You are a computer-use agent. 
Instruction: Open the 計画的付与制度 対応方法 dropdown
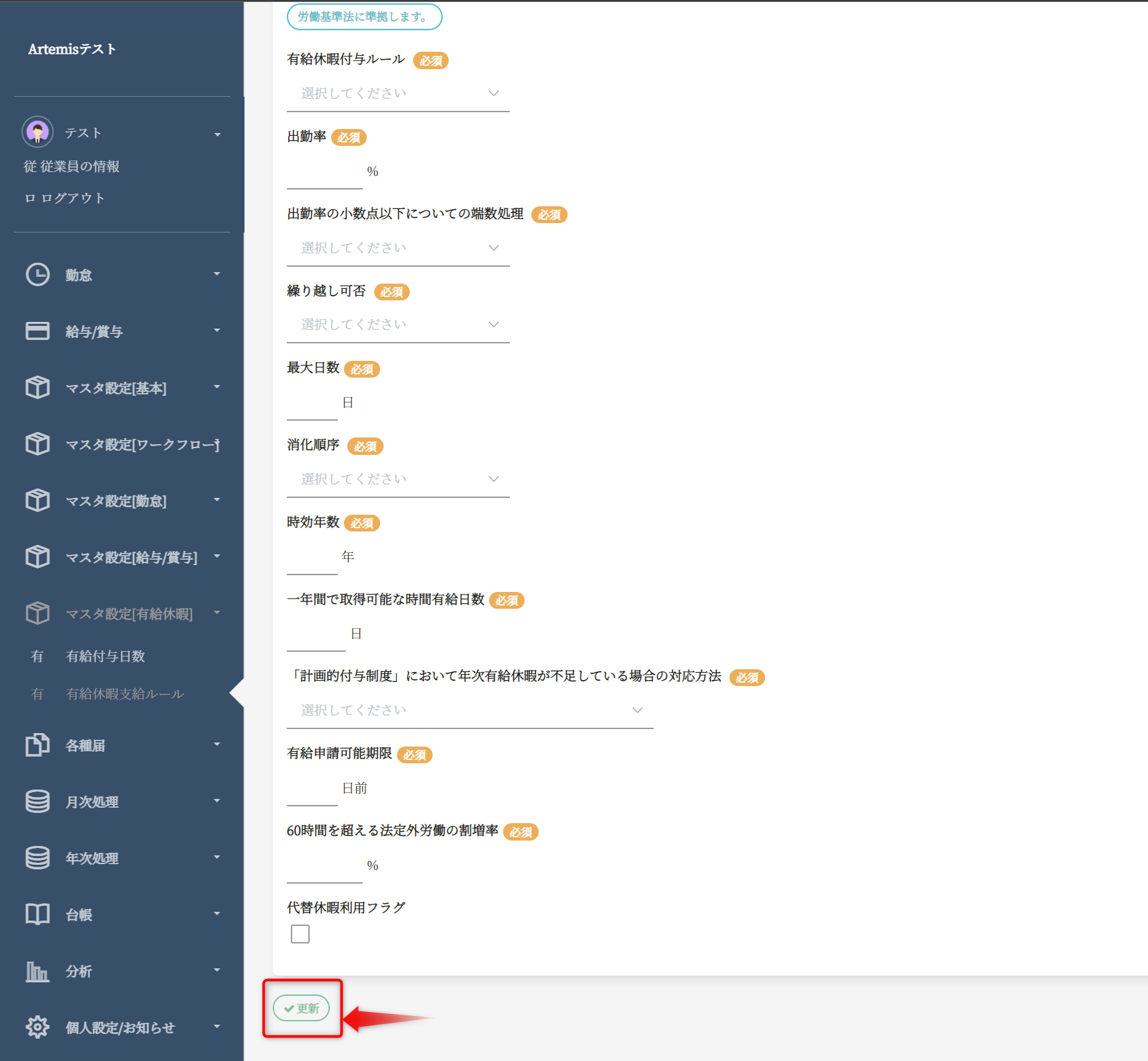[x=470, y=711]
